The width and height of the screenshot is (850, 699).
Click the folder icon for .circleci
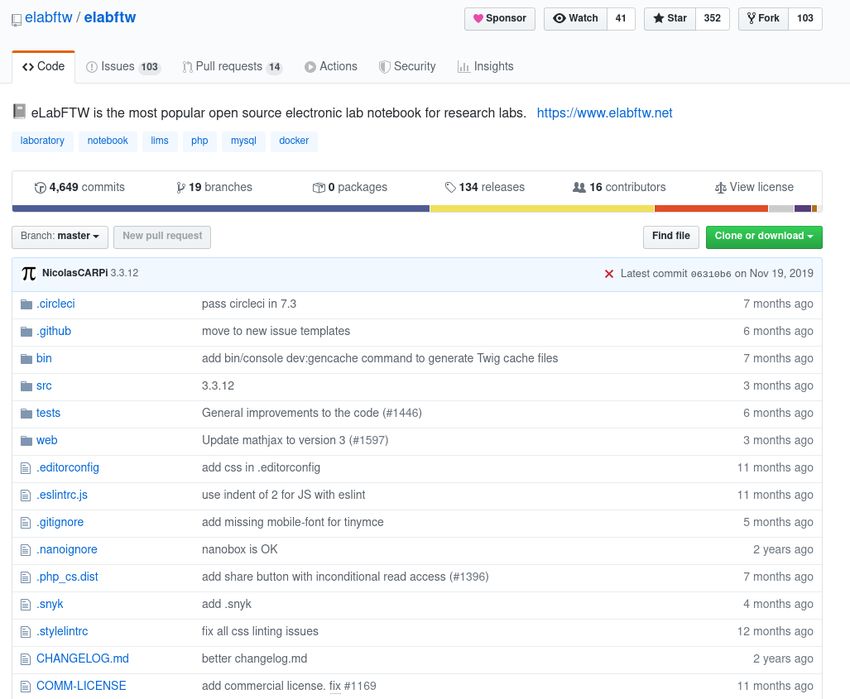pyautogui.click(x=26, y=304)
